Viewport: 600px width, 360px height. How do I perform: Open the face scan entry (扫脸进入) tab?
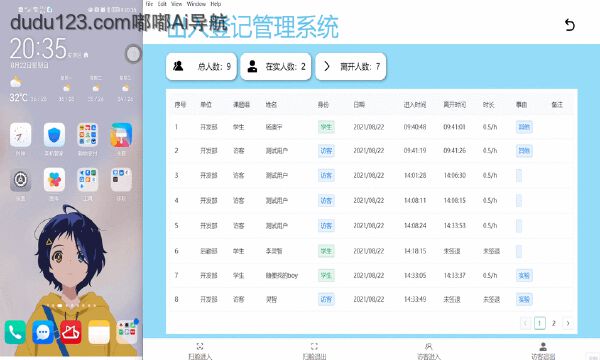tap(200, 351)
